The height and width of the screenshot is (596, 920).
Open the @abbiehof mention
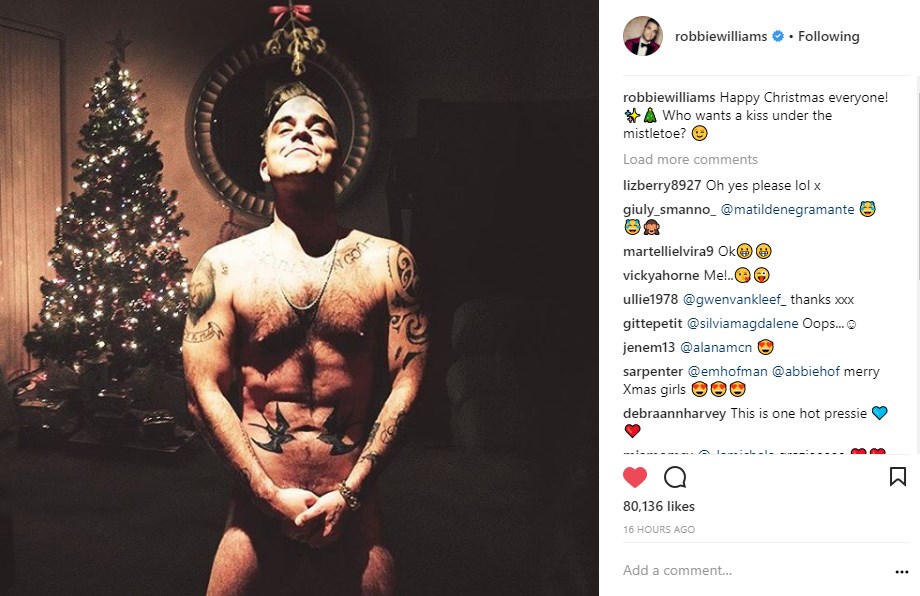click(x=806, y=371)
